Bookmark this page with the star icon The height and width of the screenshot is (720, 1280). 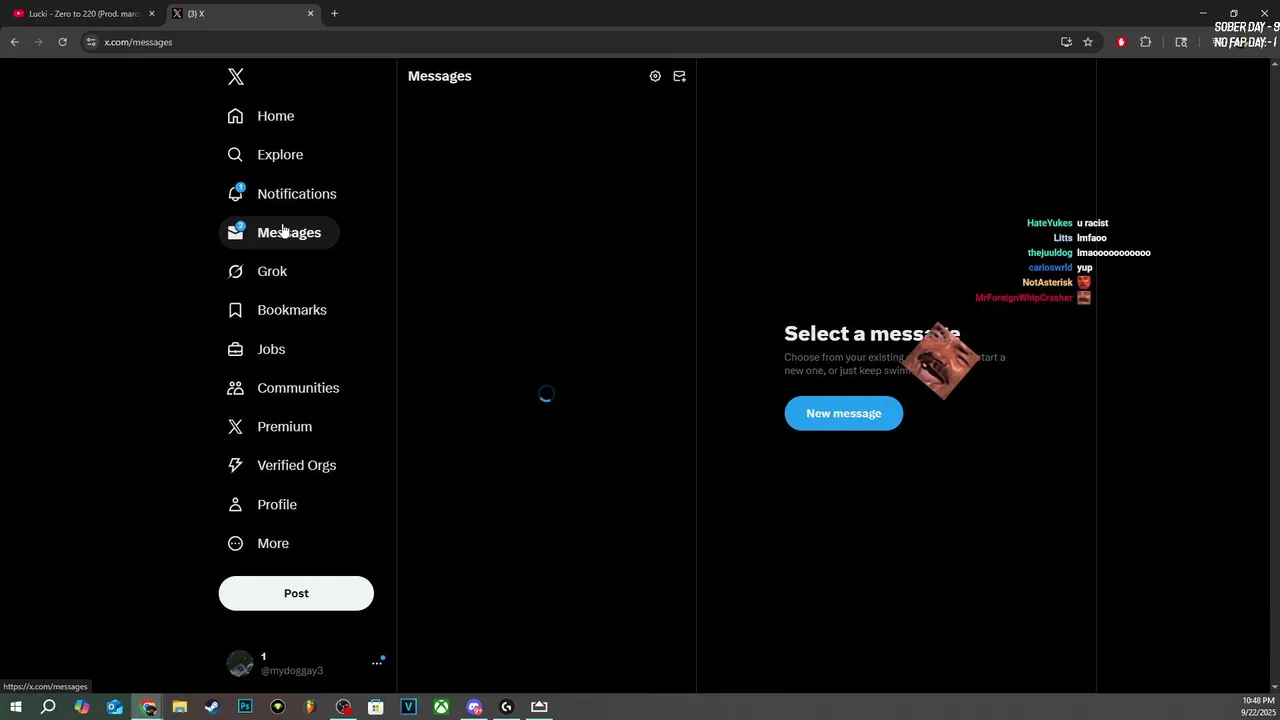click(1088, 42)
